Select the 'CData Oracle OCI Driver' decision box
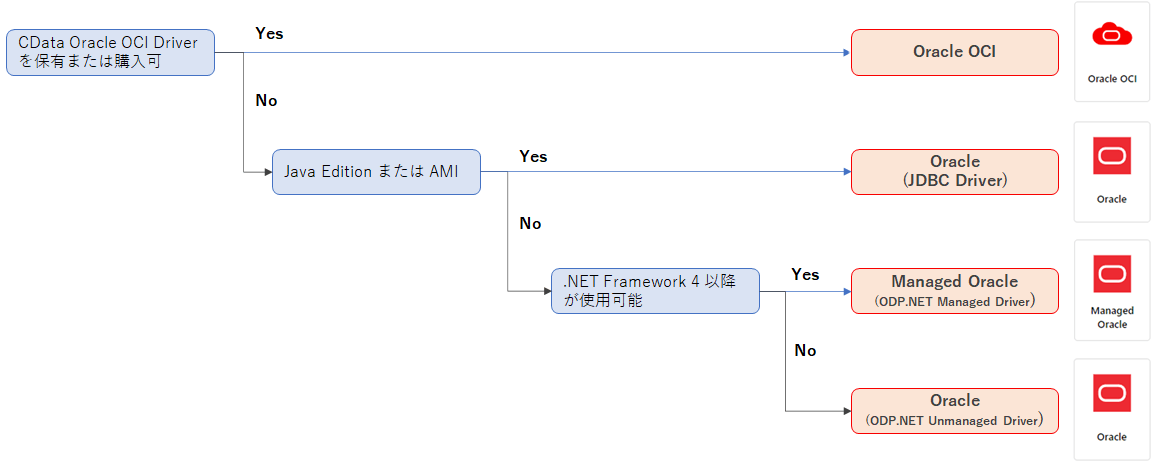Image resolution: width=1152 pixels, height=462 pixels. tap(111, 52)
